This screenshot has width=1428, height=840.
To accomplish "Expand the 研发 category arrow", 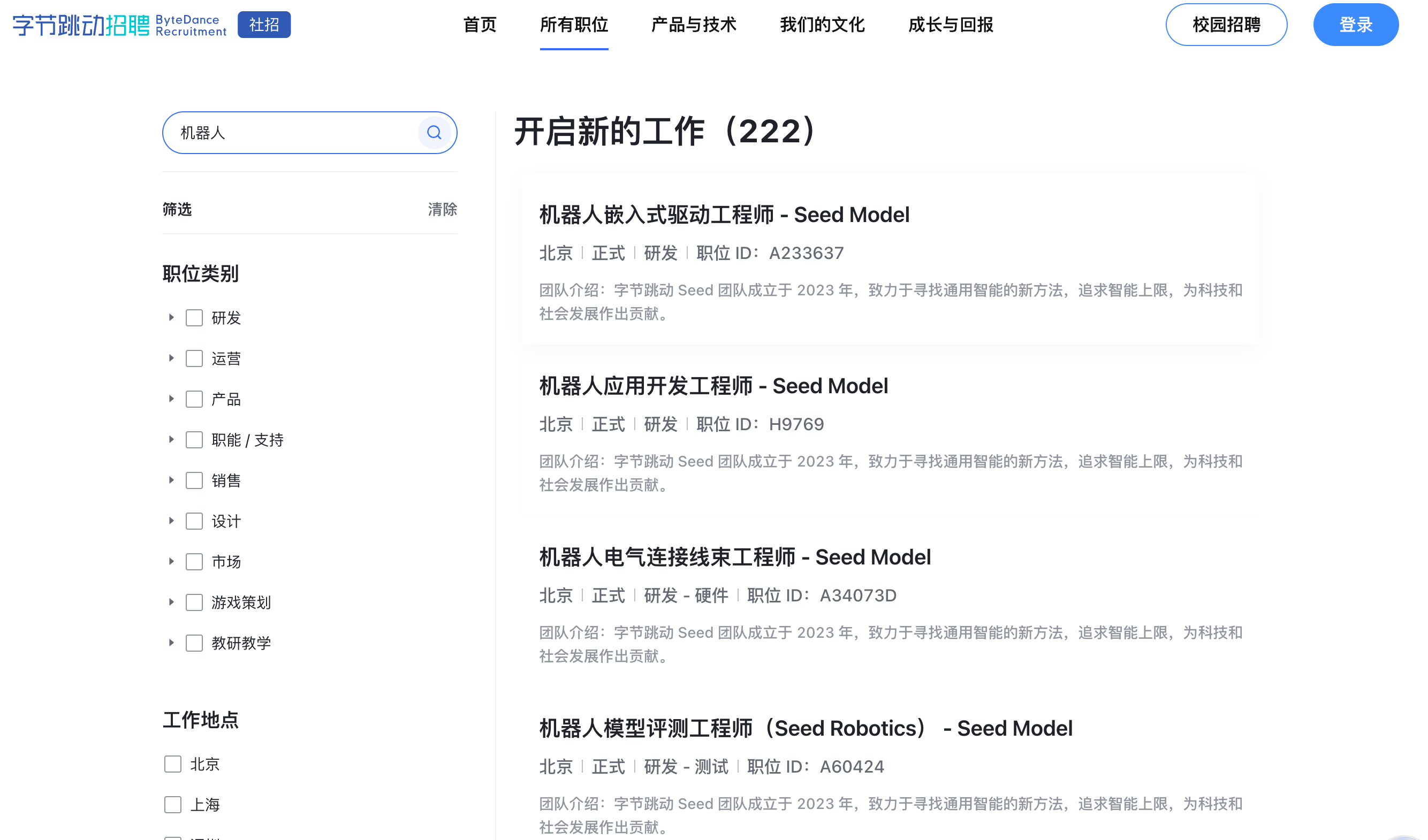I will coord(171,318).
